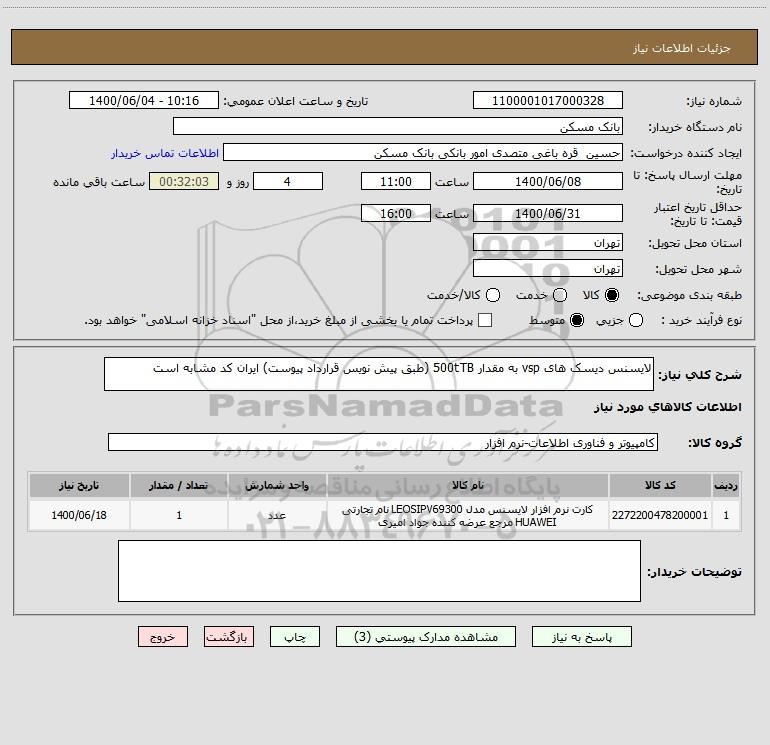Image resolution: width=770 pixels, height=745 pixels.
Task: Click the شهر محل تحویل field تهران
Action: 548,269
